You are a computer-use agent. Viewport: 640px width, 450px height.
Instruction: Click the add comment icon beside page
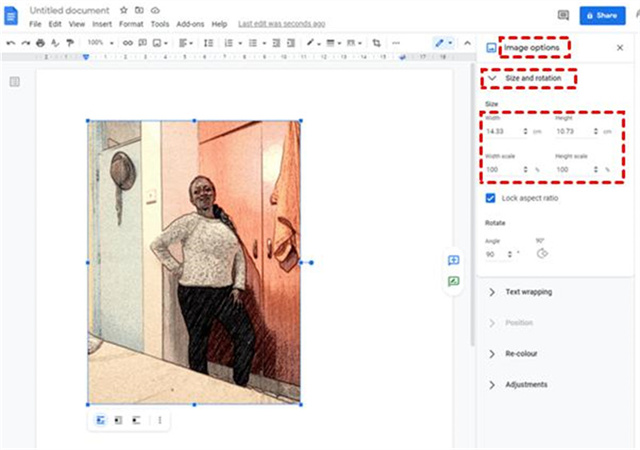point(453,260)
